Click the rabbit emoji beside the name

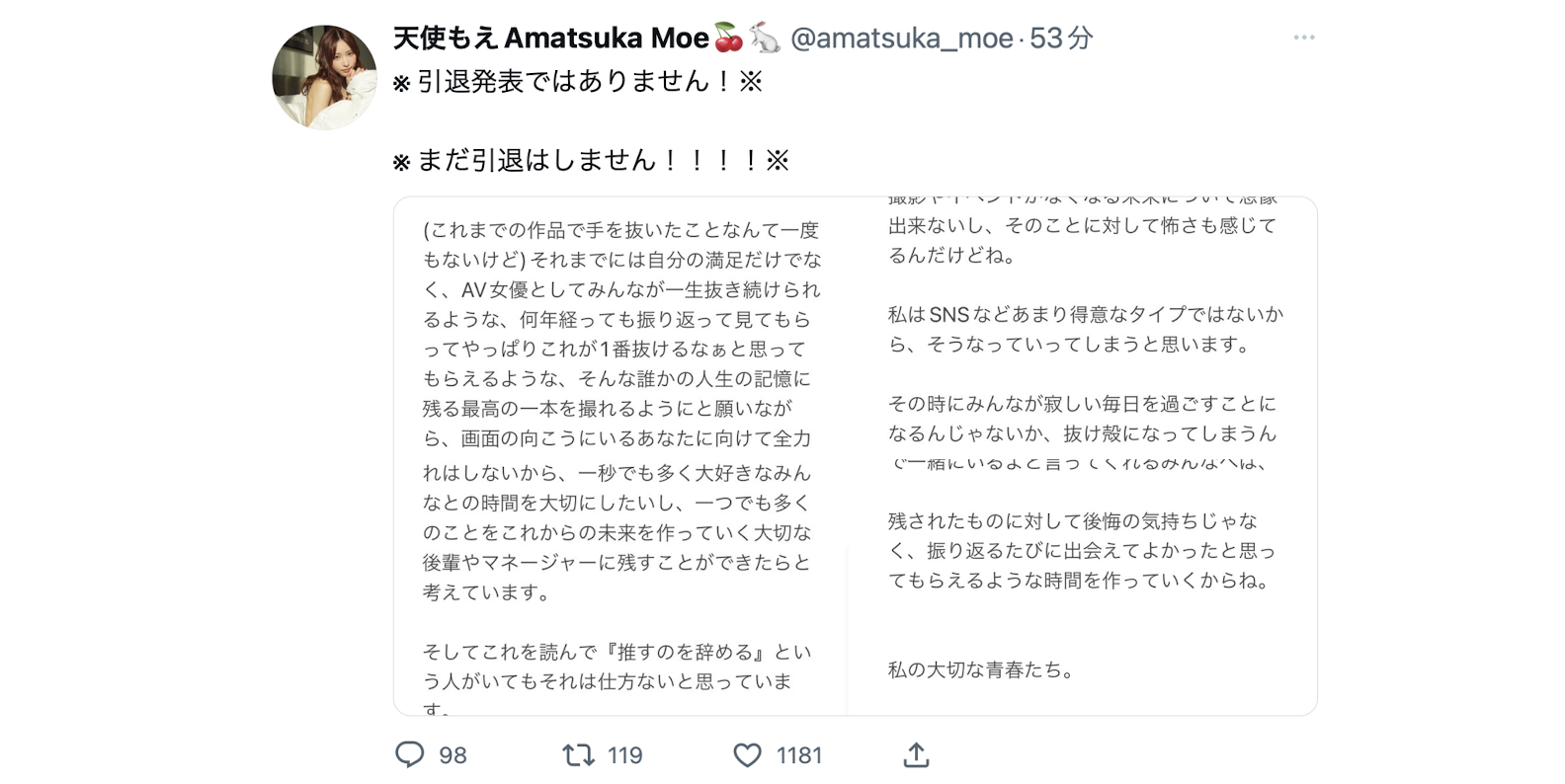click(764, 38)
